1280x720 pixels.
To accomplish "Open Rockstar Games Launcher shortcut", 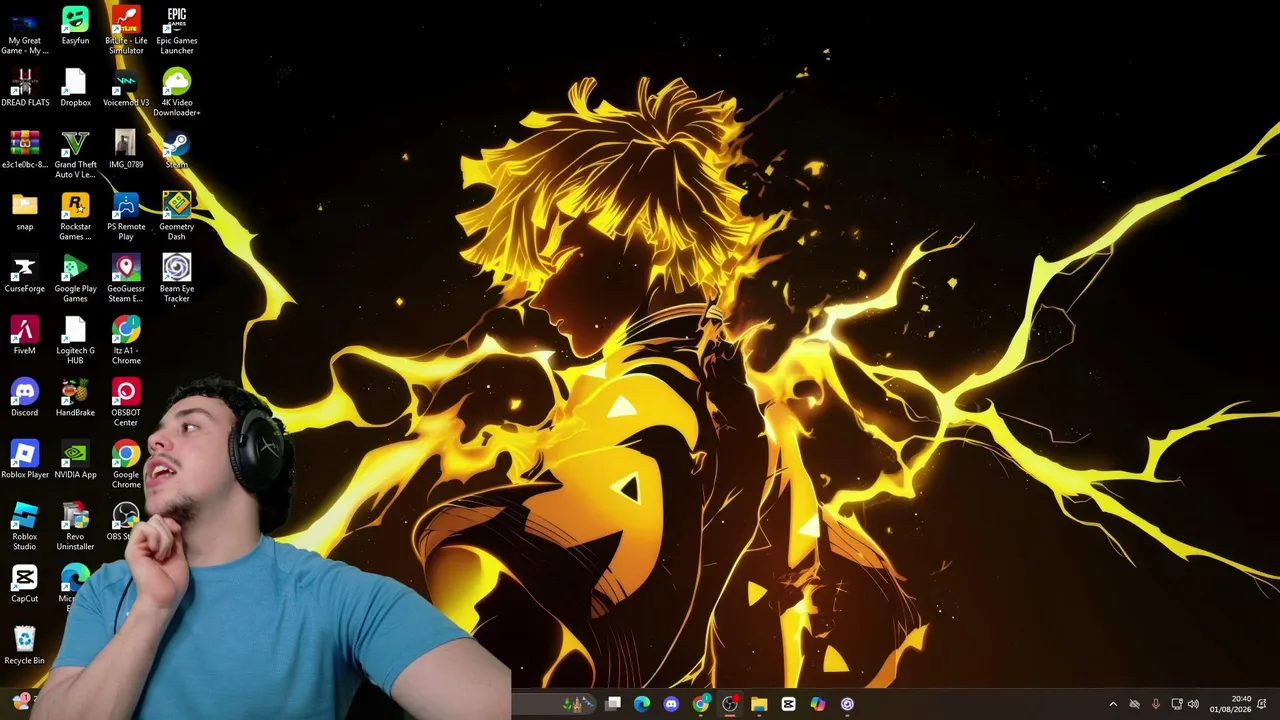I will 75,216.
